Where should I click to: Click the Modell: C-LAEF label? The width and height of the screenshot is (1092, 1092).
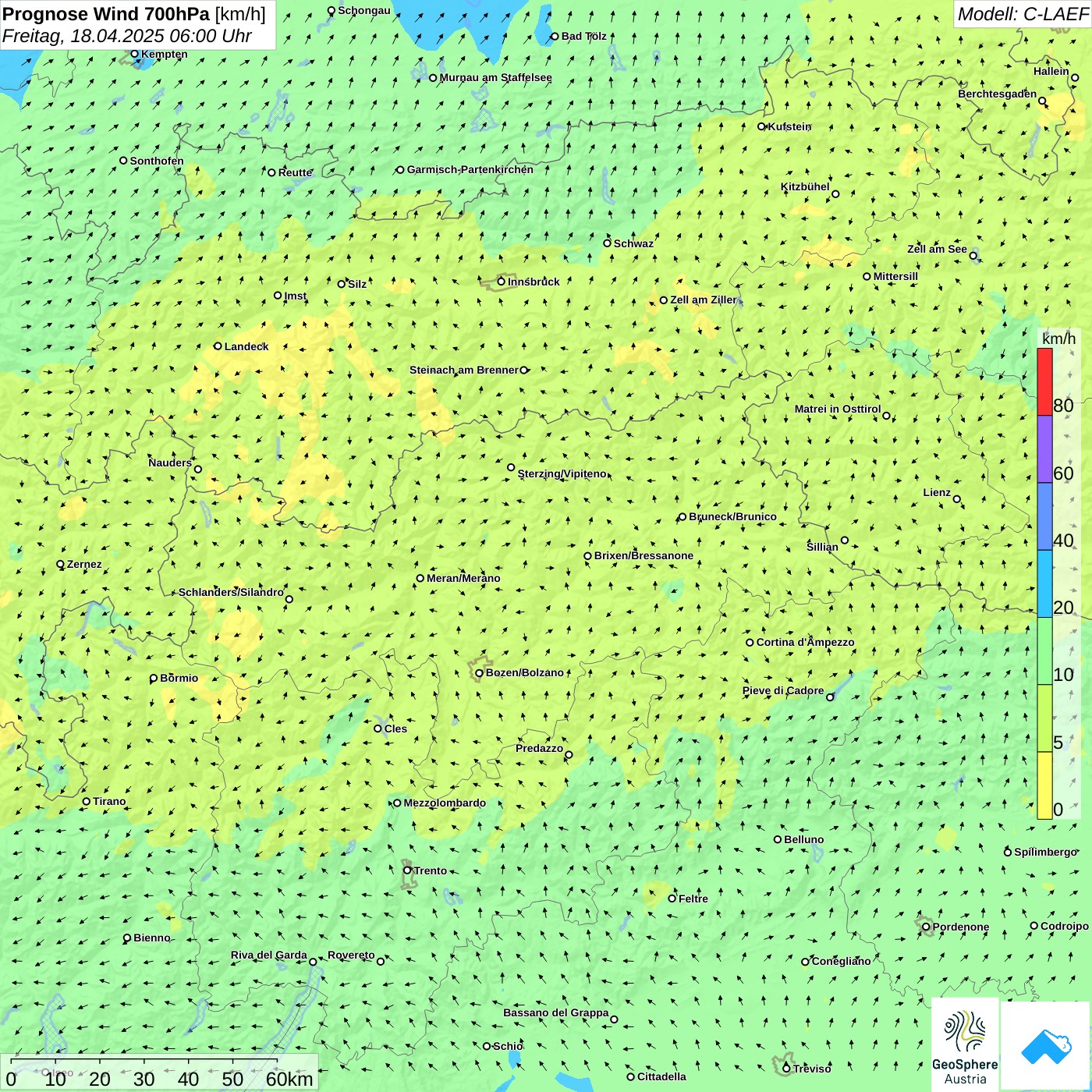(x=1023, y=13)
